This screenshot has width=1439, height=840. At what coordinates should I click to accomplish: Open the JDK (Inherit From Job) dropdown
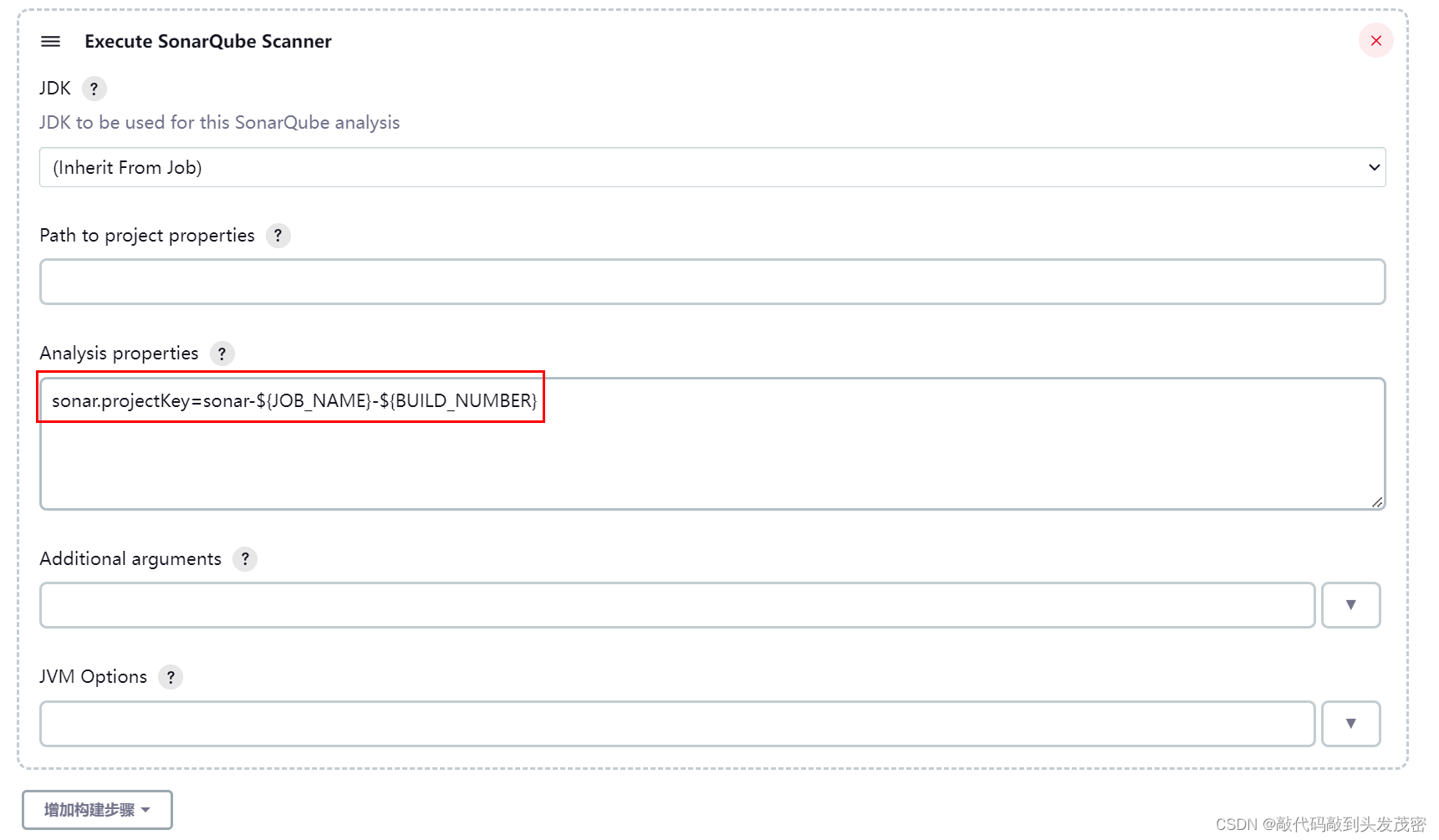[x=712, y=167]
